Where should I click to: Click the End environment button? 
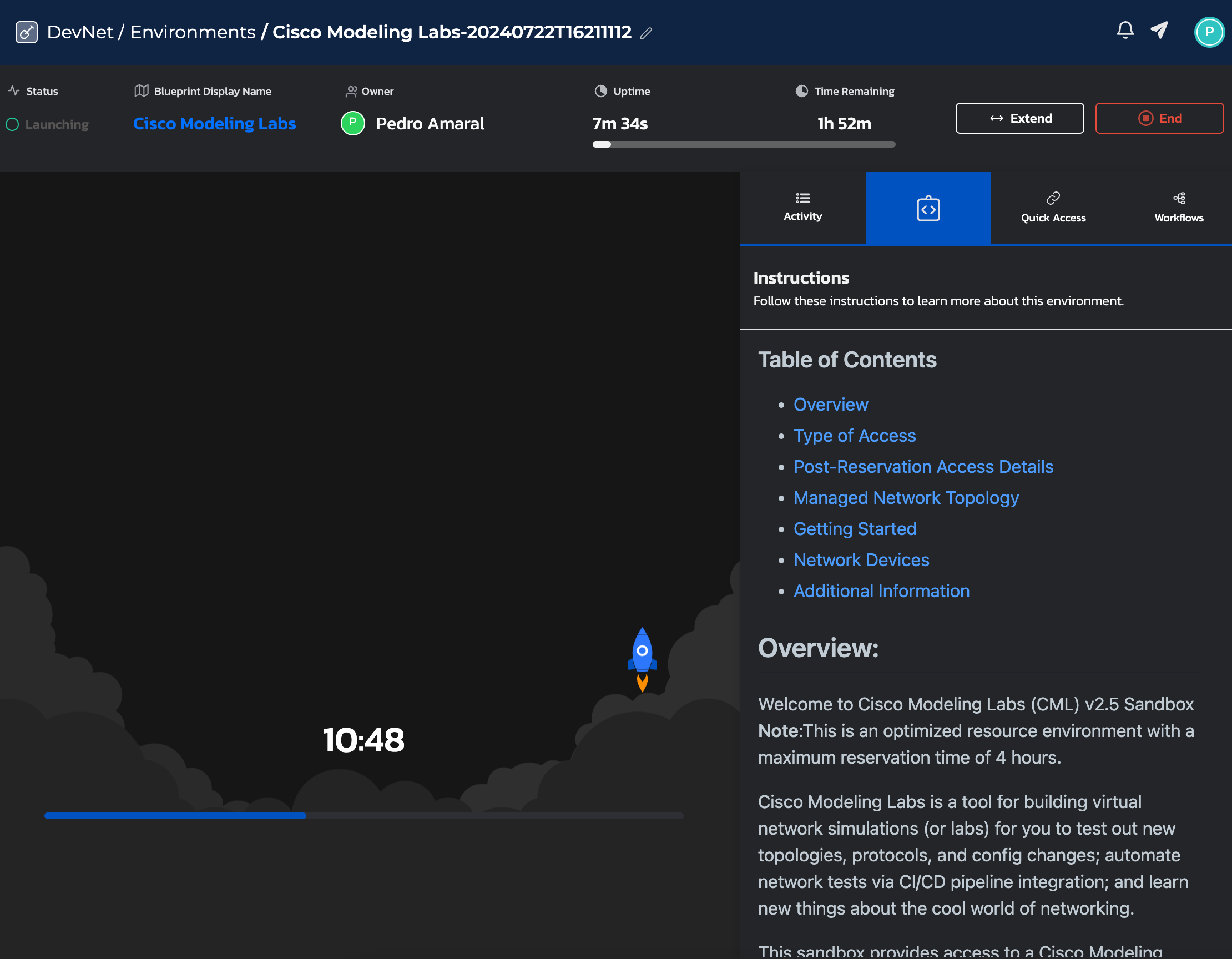[1159, 118]
